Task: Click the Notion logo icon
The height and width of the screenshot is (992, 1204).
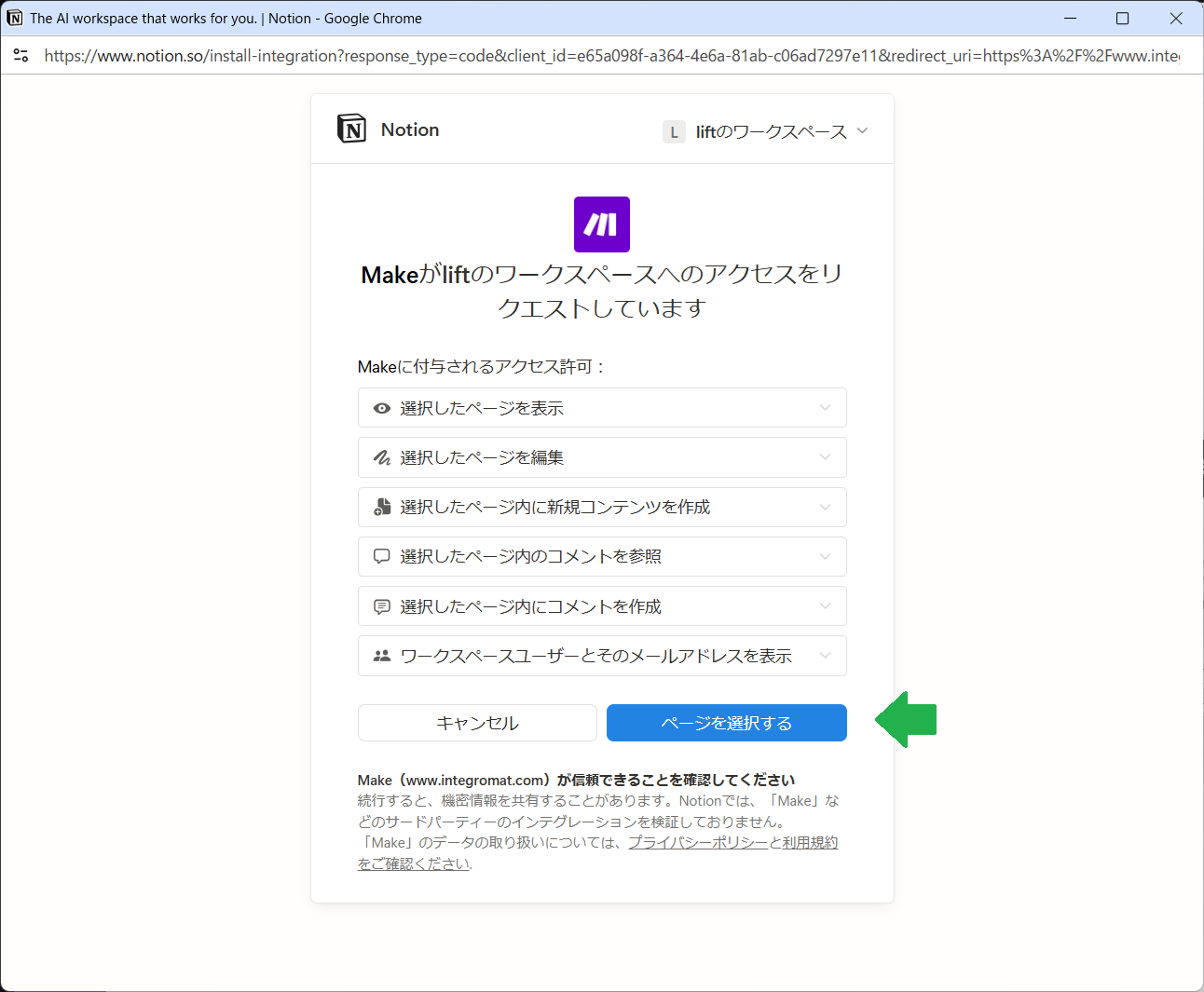Action: [x=351, y=129]
